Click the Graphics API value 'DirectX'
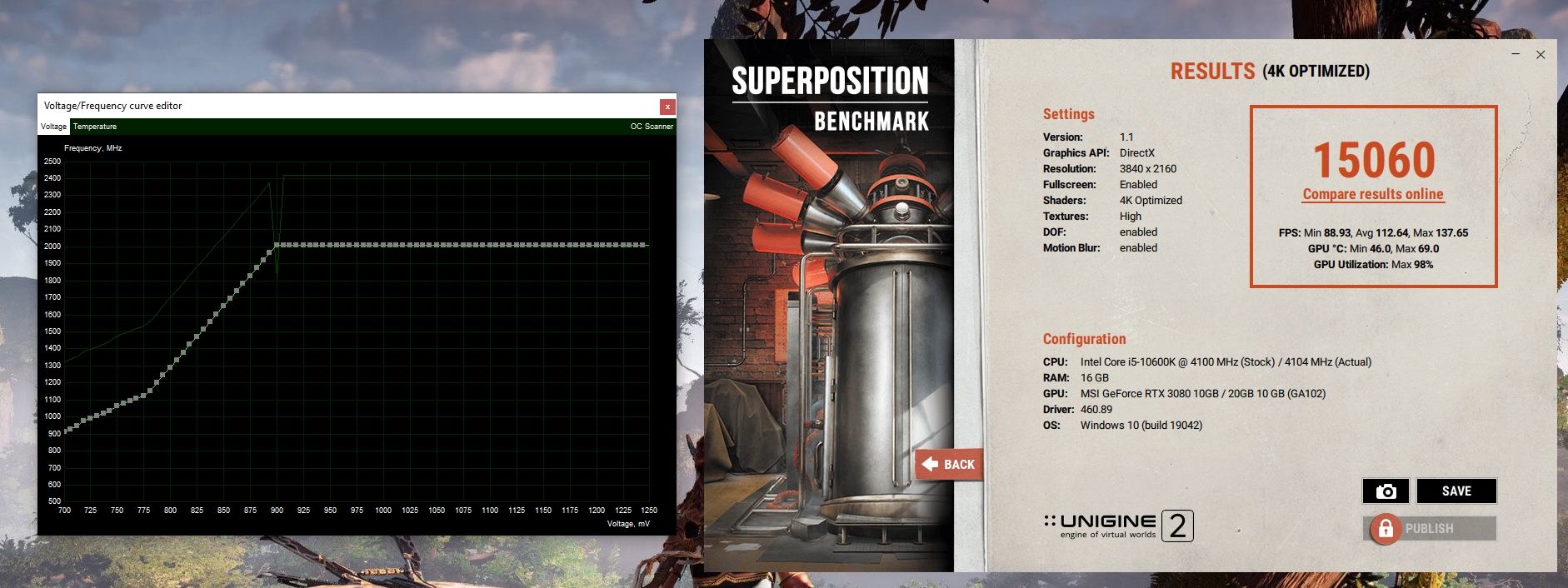Image resolution: width=1568 pixels, height=588 pixels. [x=1137, y=153]
